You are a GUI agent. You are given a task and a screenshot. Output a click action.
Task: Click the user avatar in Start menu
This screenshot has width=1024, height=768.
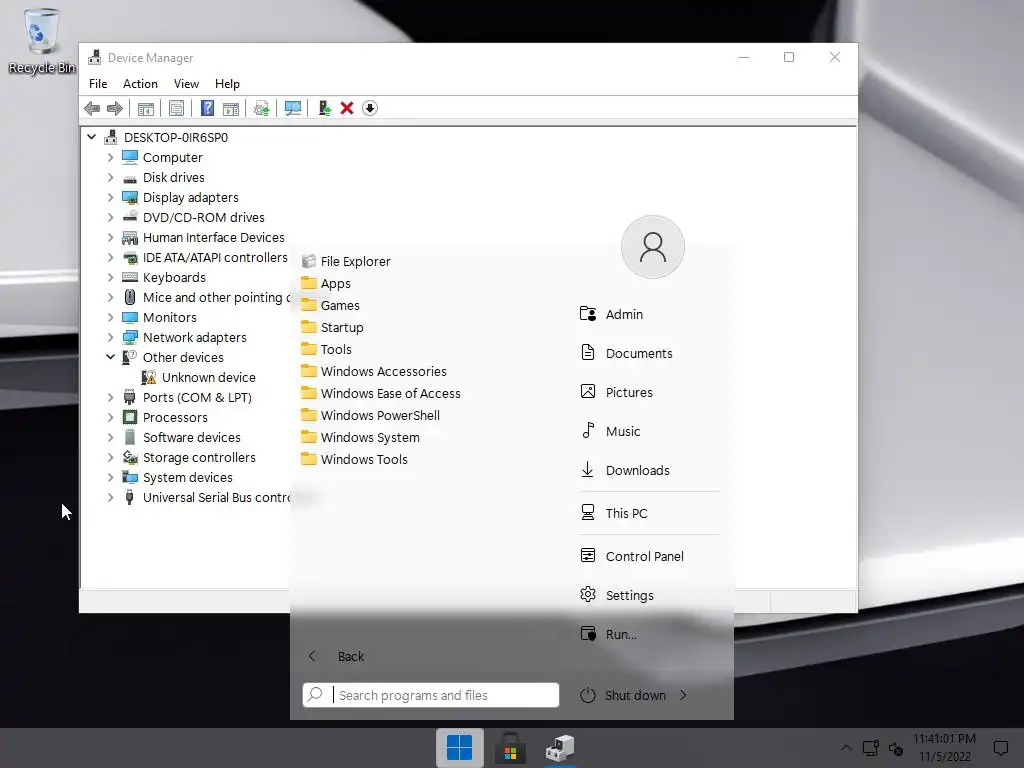click(x=652, y=247)
